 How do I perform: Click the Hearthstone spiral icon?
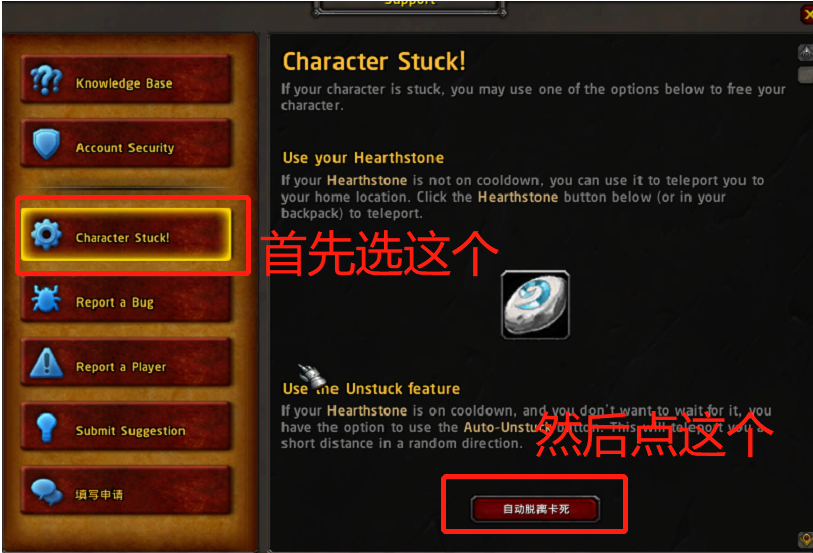coord(535,305)
